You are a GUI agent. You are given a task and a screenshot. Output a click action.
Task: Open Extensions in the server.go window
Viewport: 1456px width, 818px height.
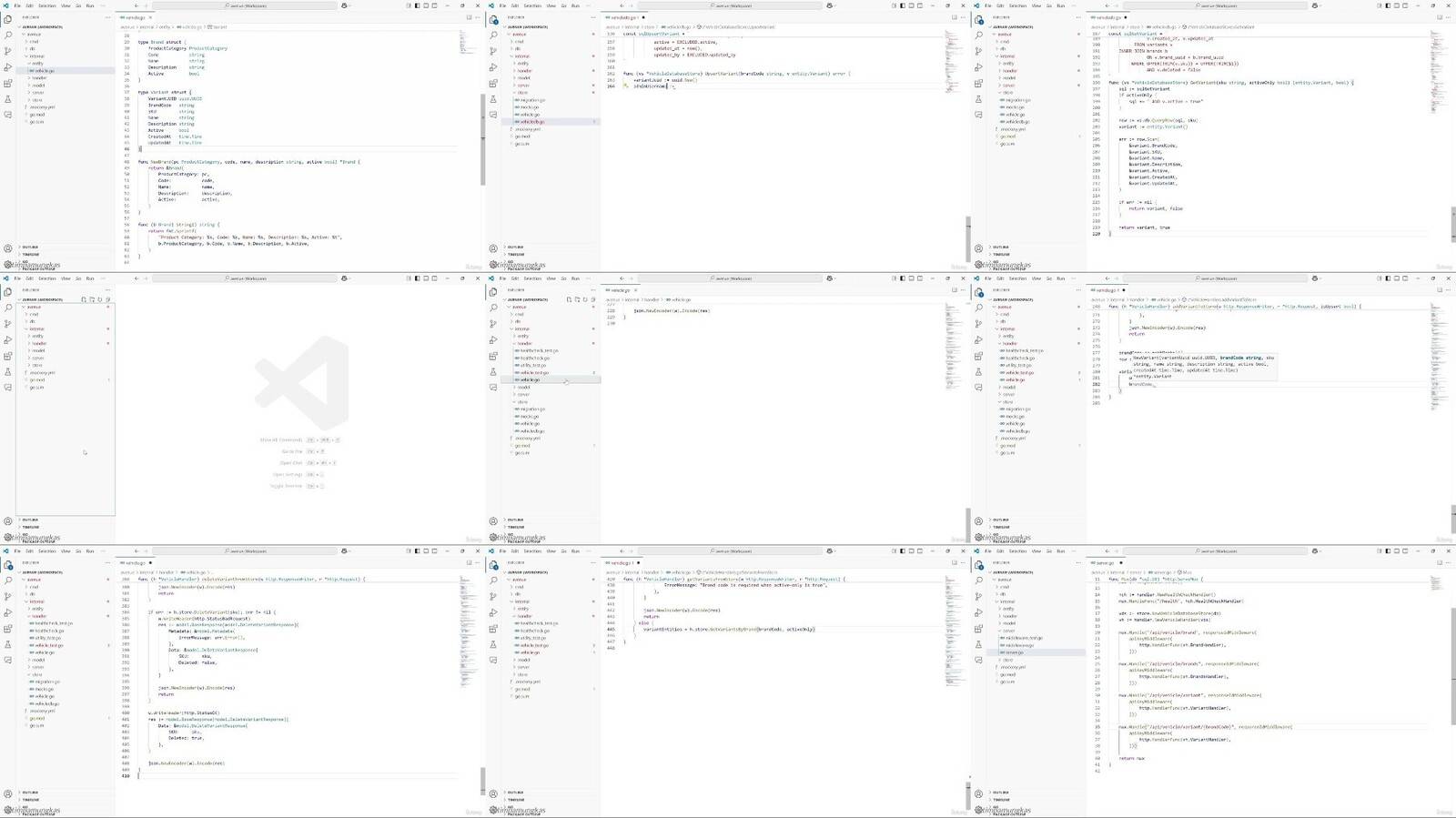pyautogui.click(x=978, y=629)
